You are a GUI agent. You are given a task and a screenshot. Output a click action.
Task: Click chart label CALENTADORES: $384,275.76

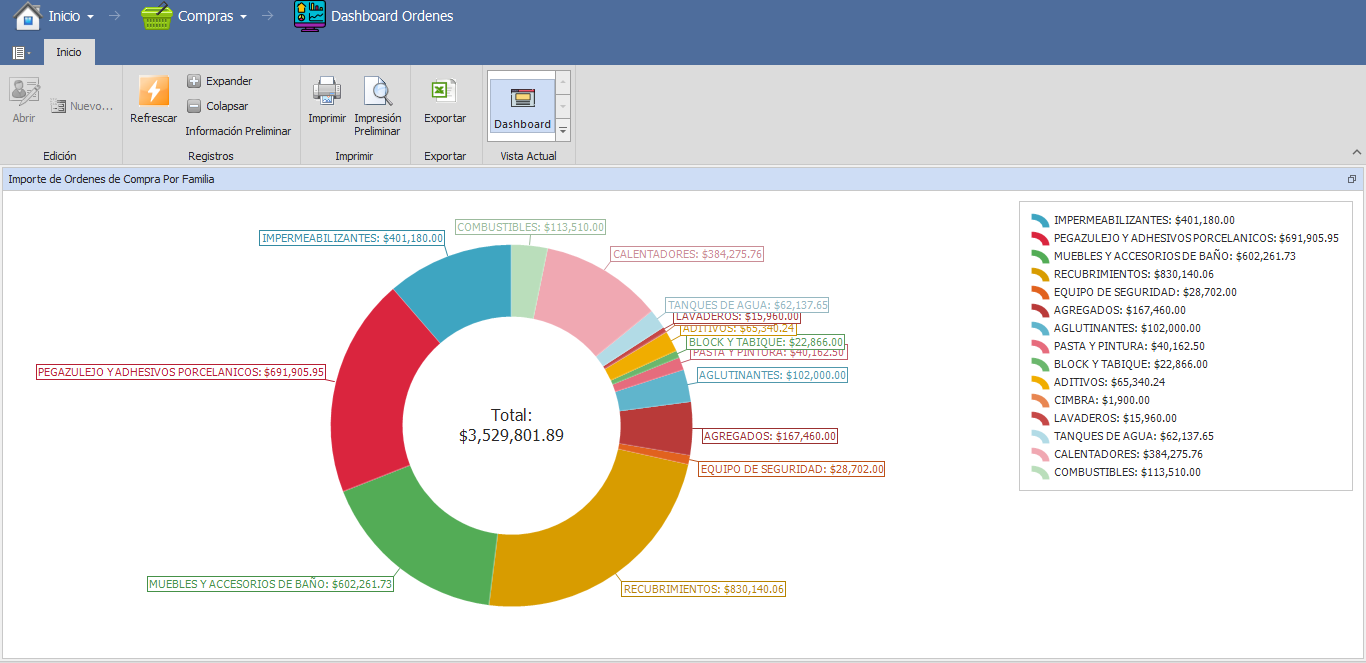(687, 254)
